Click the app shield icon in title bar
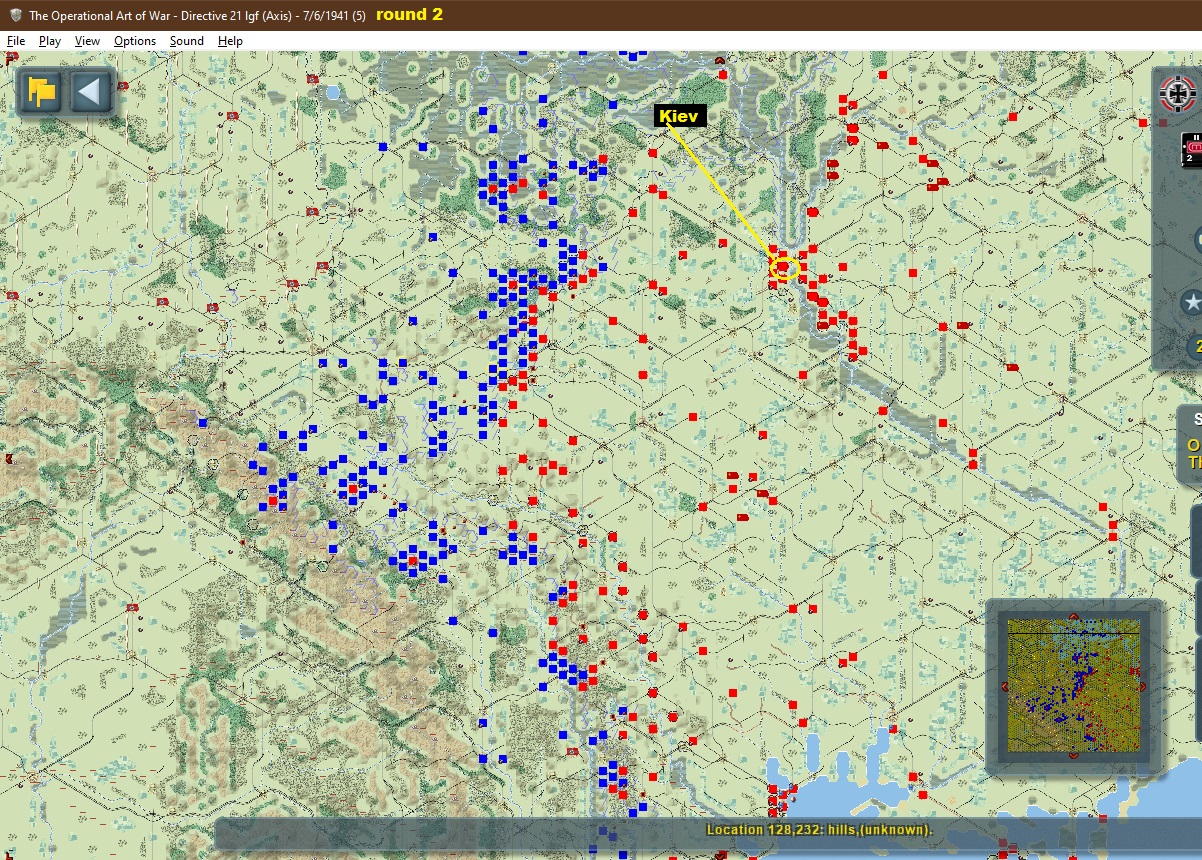The width and height of the screenshot is (1202, 860). click(x=14, y=15)
